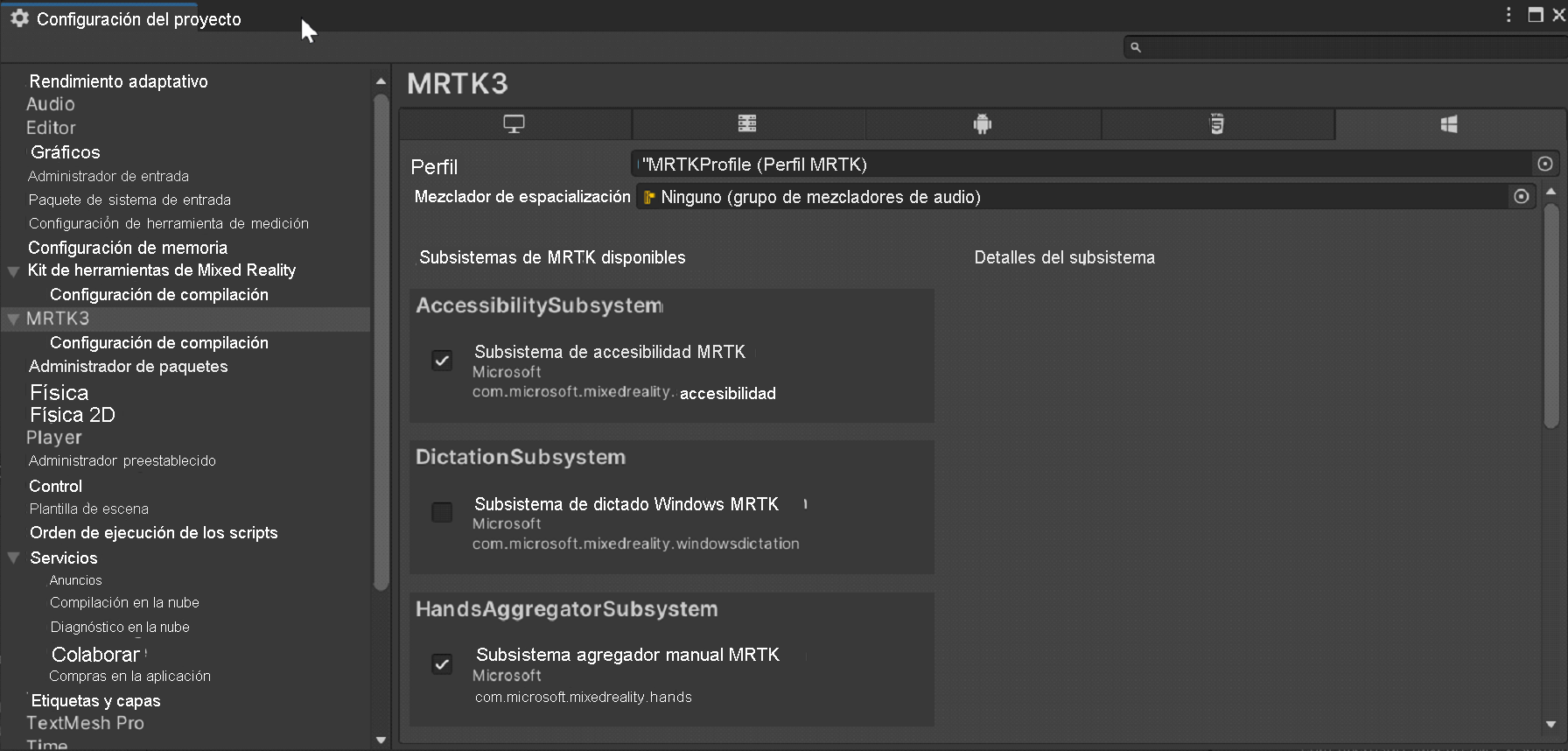Viewport: 1568px width, 751px height.
Task: Disable Subsistema de accesibilidad MRTK checkbox
Action: tap(442, 360)
